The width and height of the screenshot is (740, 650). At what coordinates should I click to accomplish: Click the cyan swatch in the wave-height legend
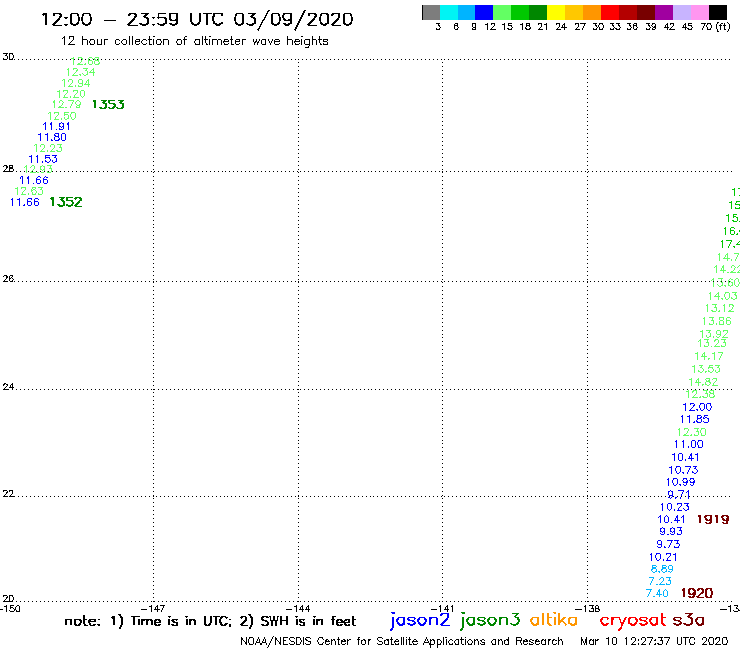pyautogui.click(x=449, y=12)
